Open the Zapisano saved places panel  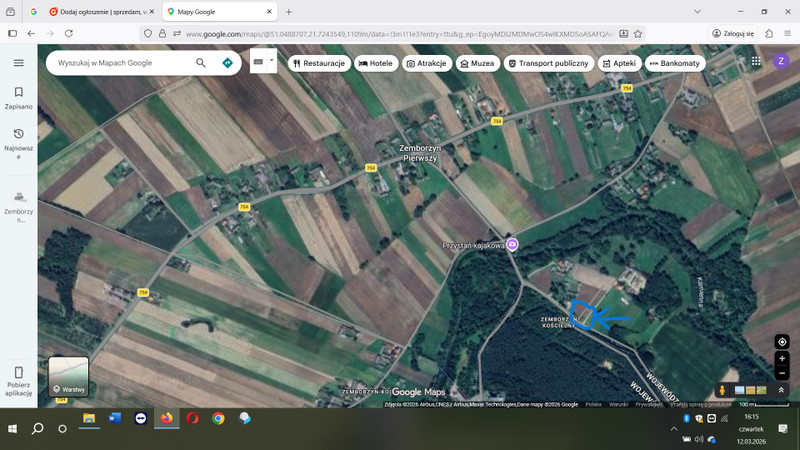tap(18, 97)
